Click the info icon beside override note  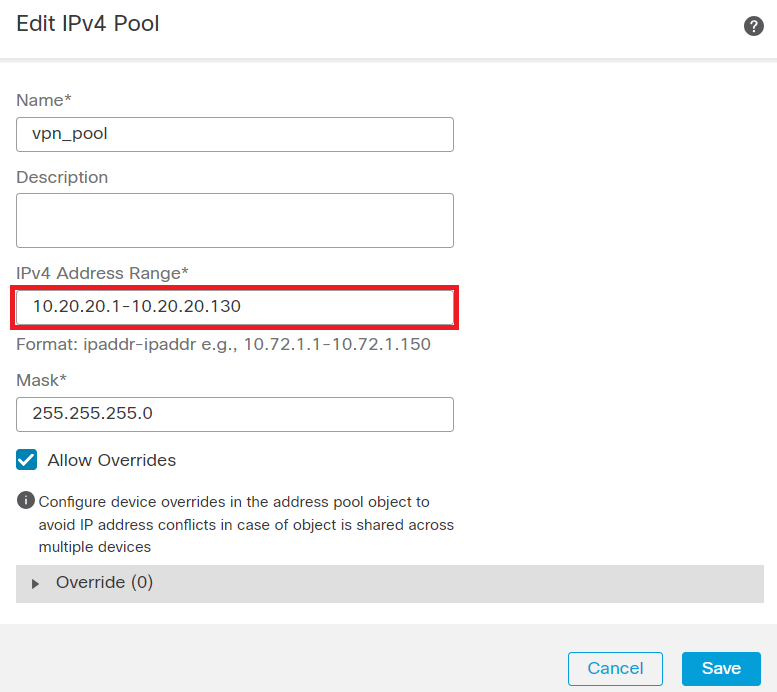pyautogui.click(x=26, y=500)
